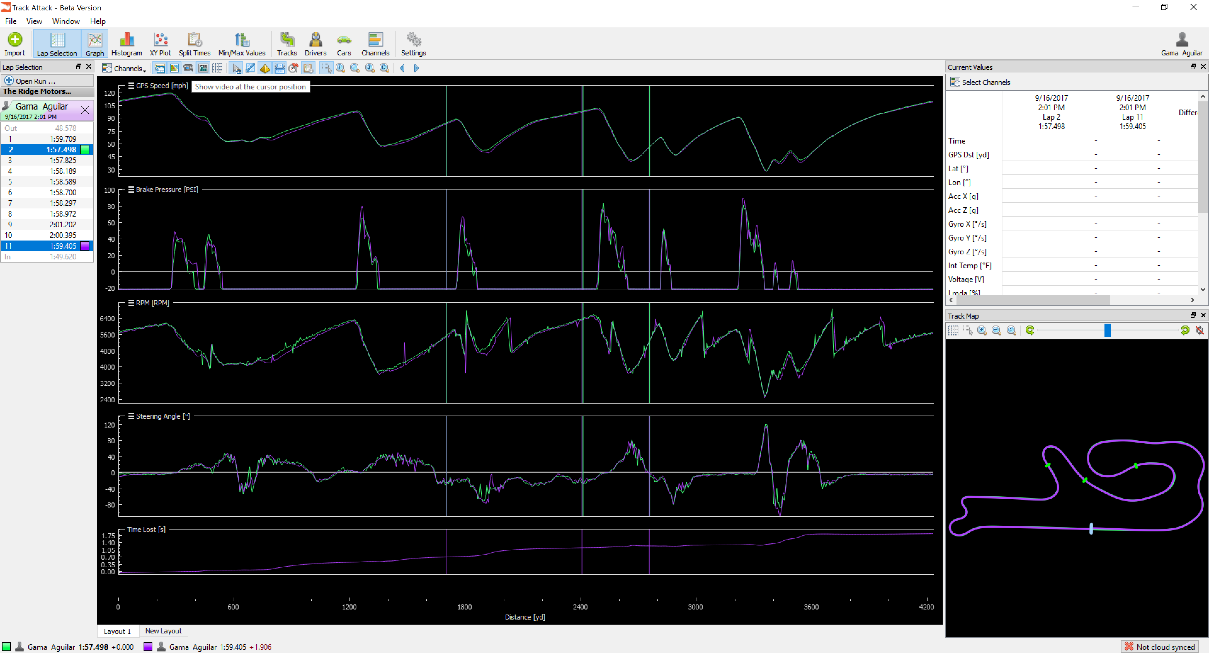1209x653 pixels.
Task: Open the Drivers manager
Action: [315, 42]
